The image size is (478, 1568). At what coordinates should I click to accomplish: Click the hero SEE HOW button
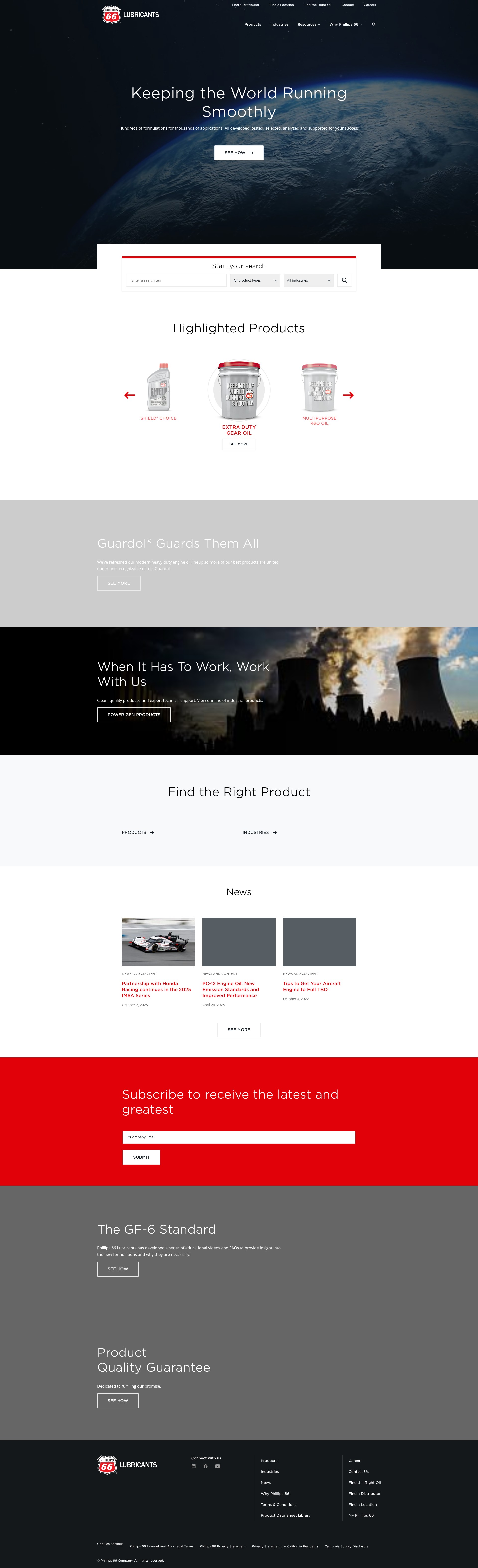pos(239,153)
